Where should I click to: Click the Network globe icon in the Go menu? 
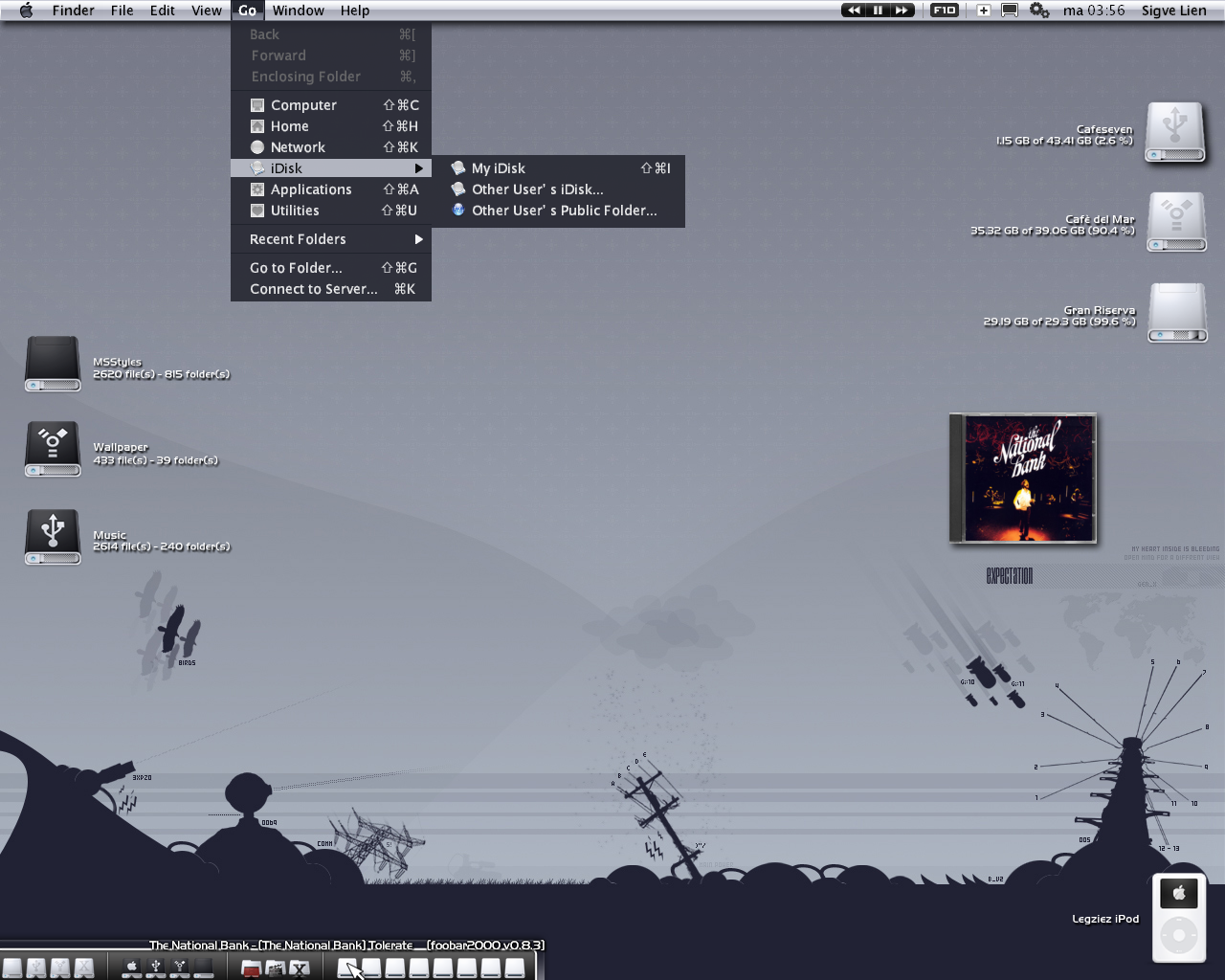click(257, 147)
